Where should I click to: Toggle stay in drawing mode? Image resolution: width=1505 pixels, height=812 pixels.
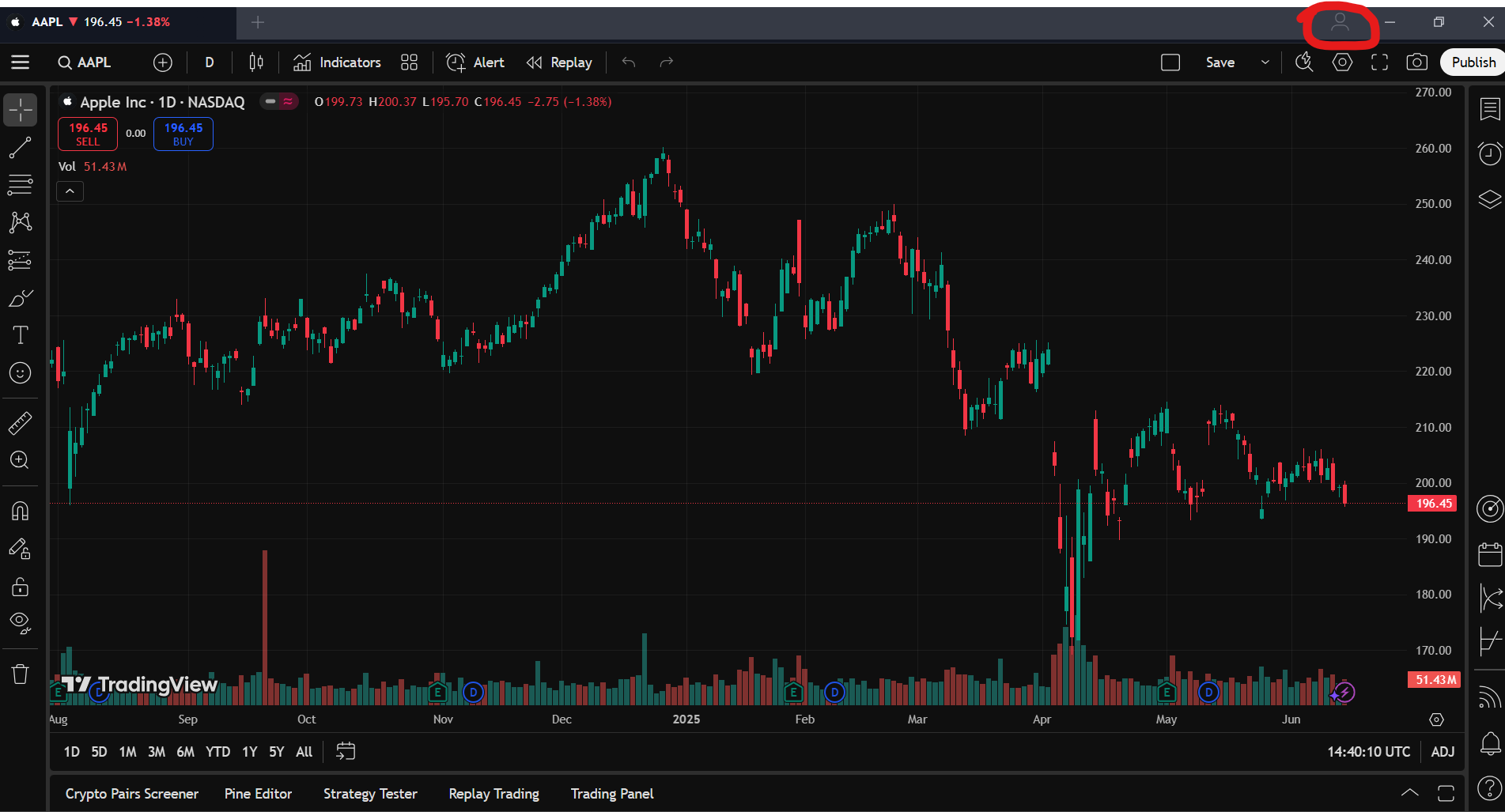[21, 549]
